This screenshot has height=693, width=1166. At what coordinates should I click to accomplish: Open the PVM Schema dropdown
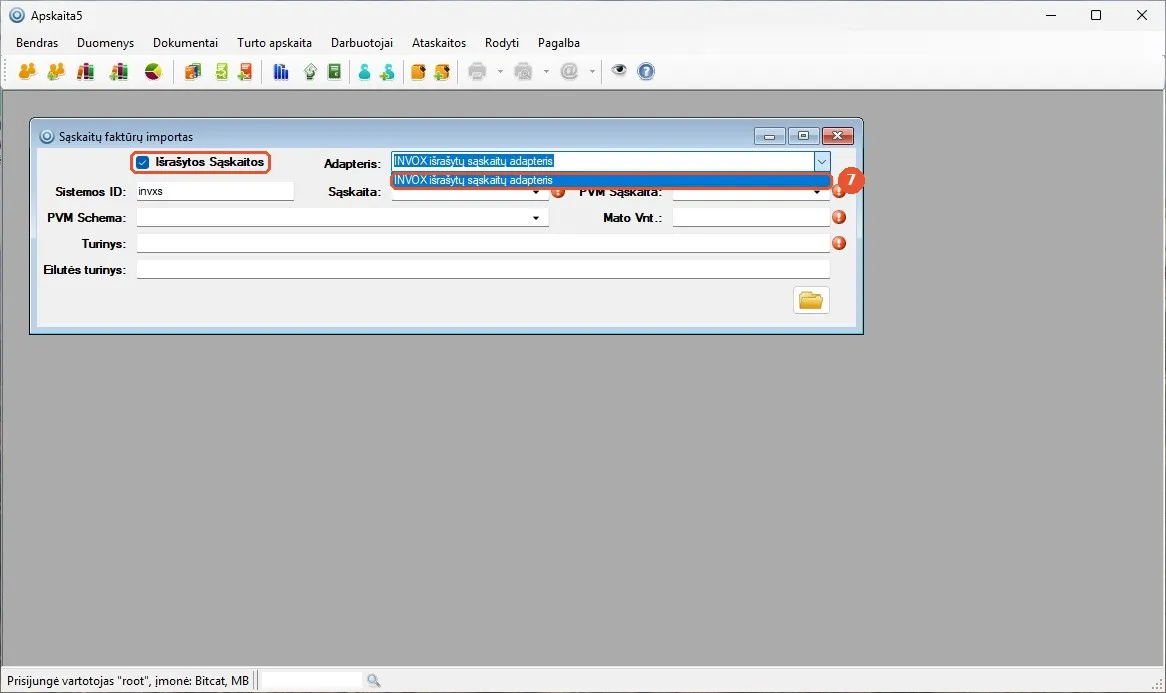pyautogui.click(x=535, y=218)
